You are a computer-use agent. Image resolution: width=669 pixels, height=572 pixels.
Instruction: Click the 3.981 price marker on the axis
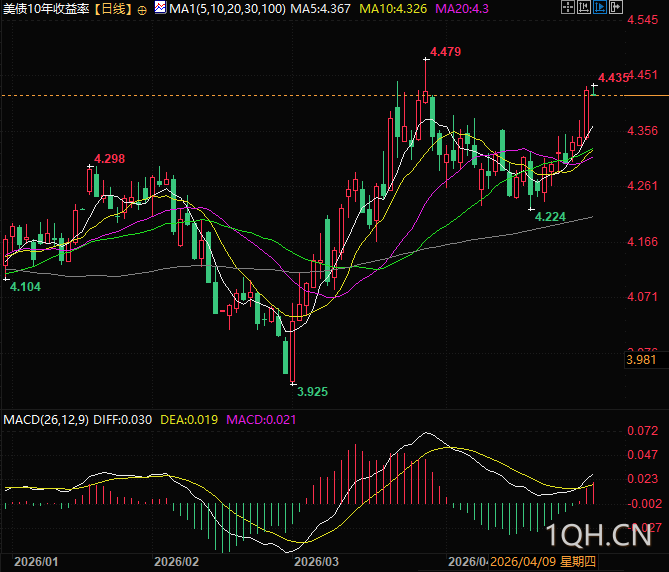pyautogui.click(x=642, y=360)
